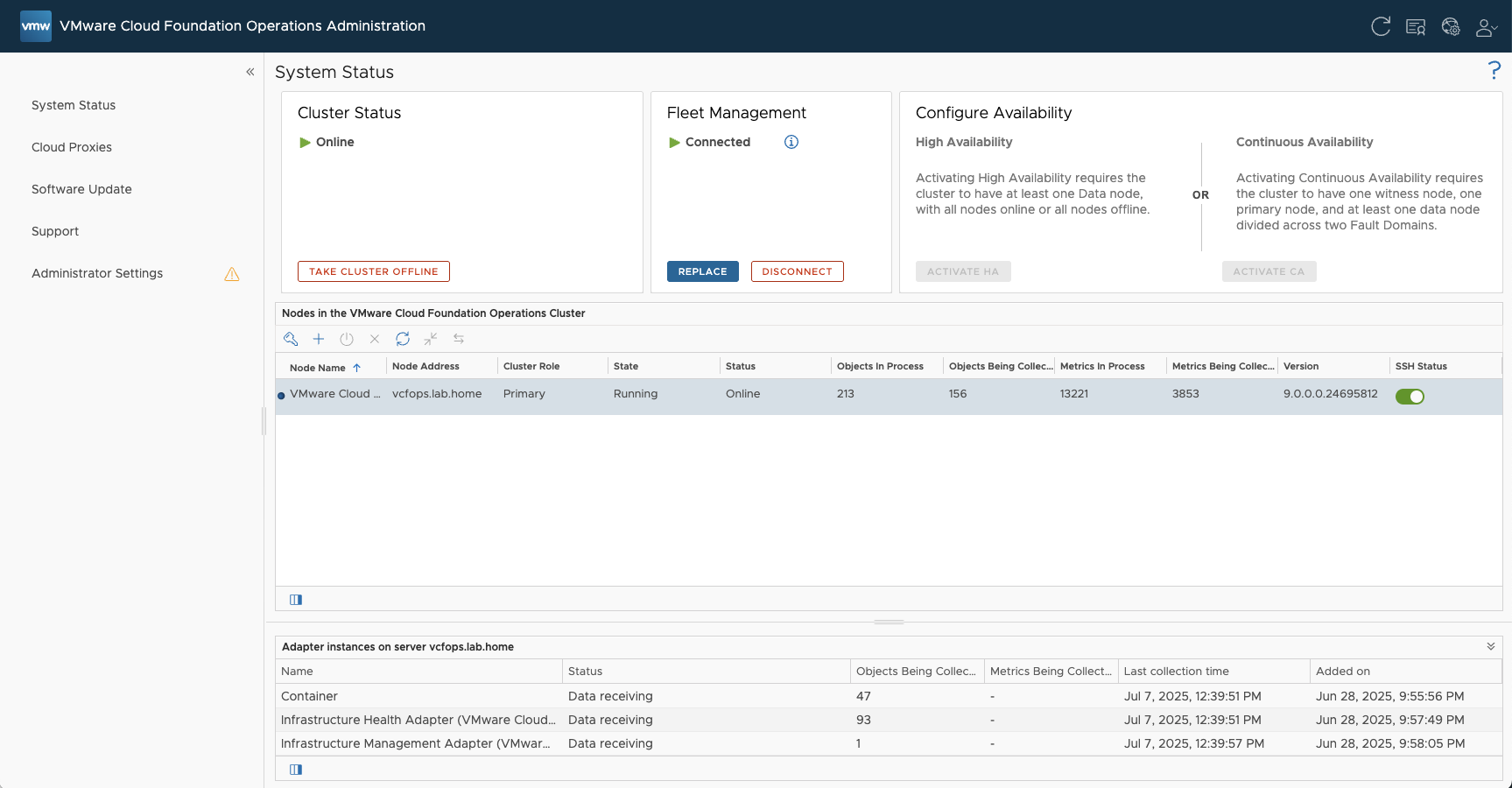Open the network settings globe-gear icon
The width and height of the screenshot is (1512, 788).
tap(1451, 27)
